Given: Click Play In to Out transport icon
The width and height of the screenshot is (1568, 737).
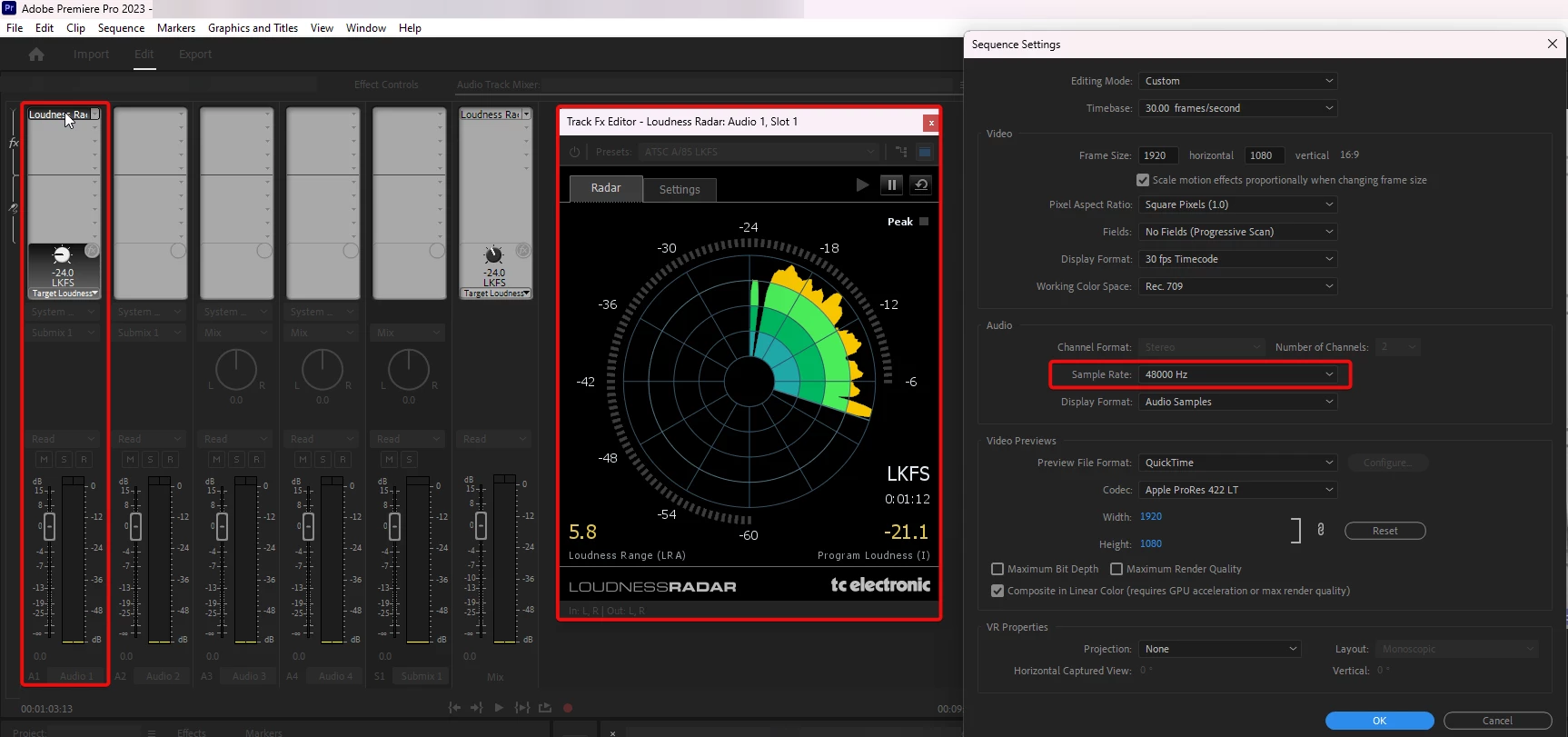Looking at the screenshot, I should pyautogui.click(x=522, y=708).
